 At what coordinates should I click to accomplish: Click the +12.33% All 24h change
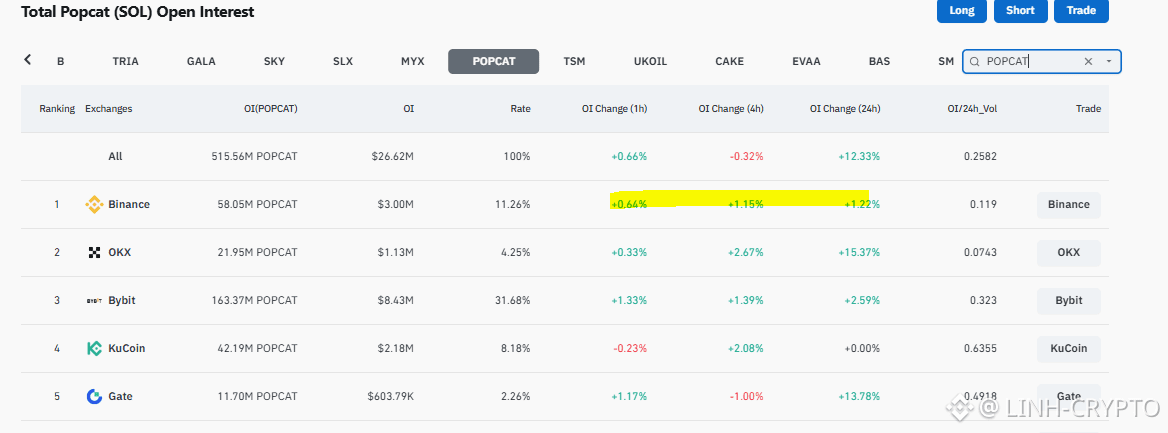click(x=858, y=157)
